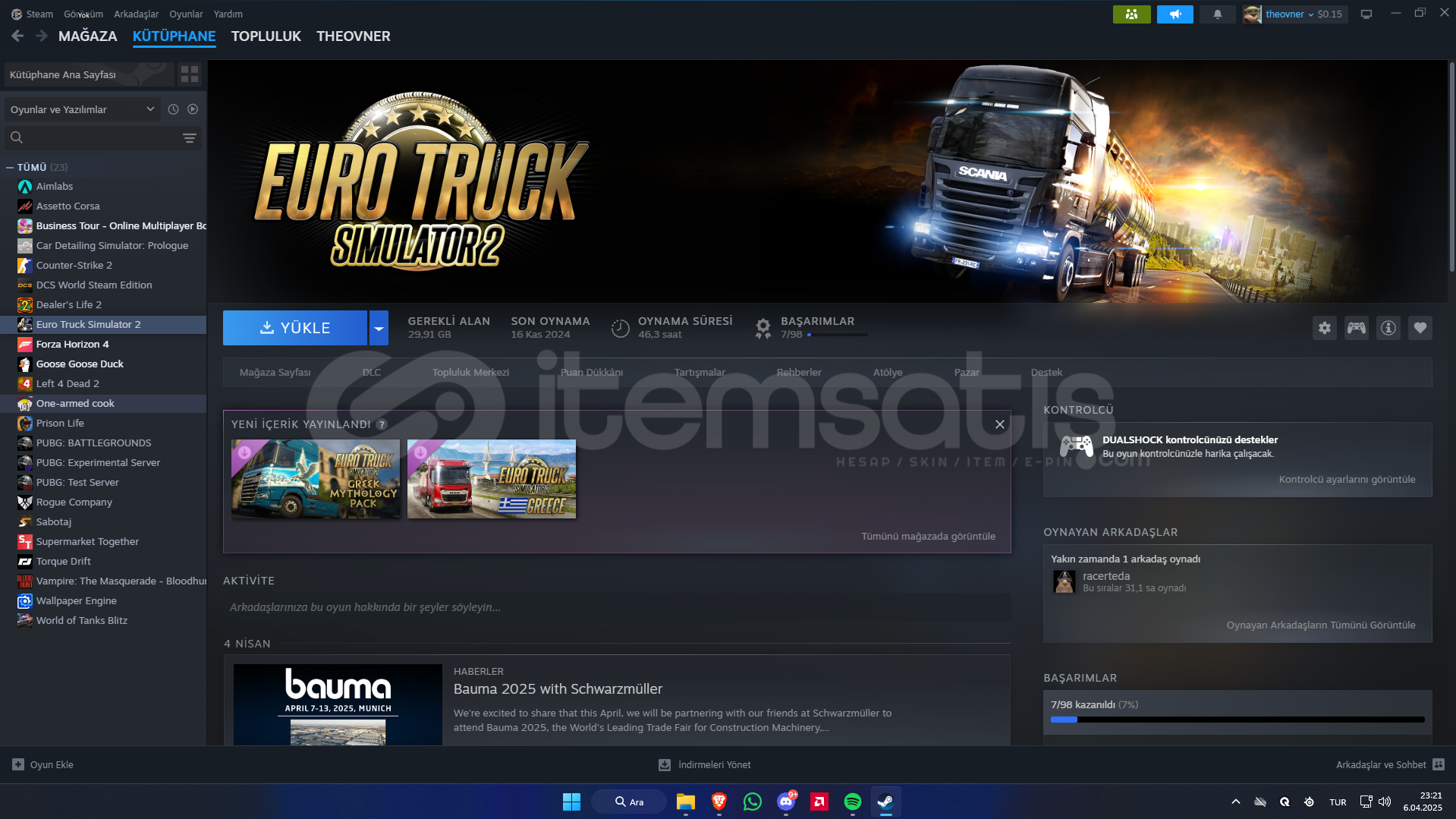The image size is (1456, 819).
Task: Open AMD software from taskbar
Action: (819, 802)
